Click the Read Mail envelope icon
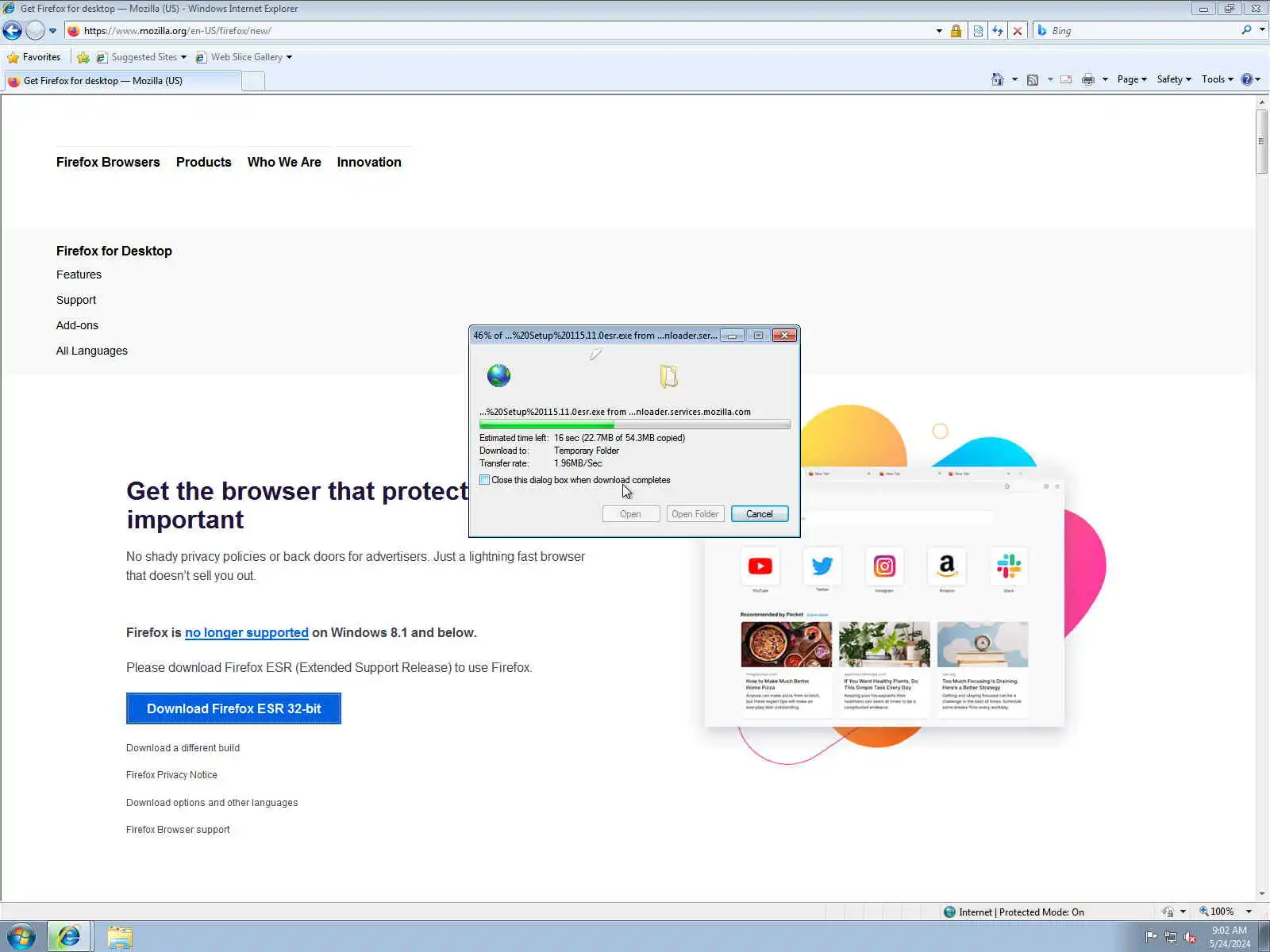Screen dimensions: 1270x952 pos(1066,79)
